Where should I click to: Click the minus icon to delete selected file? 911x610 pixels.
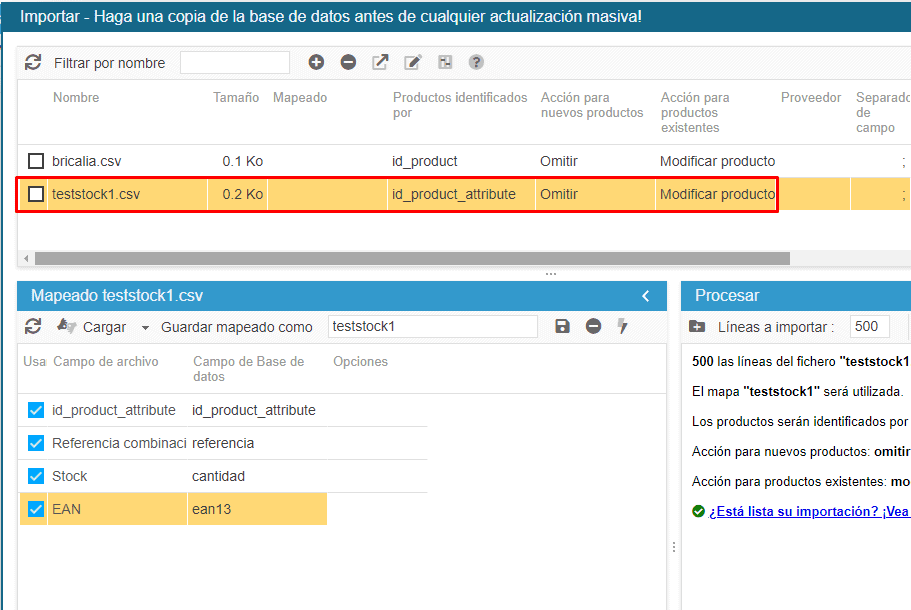(348, 62)
